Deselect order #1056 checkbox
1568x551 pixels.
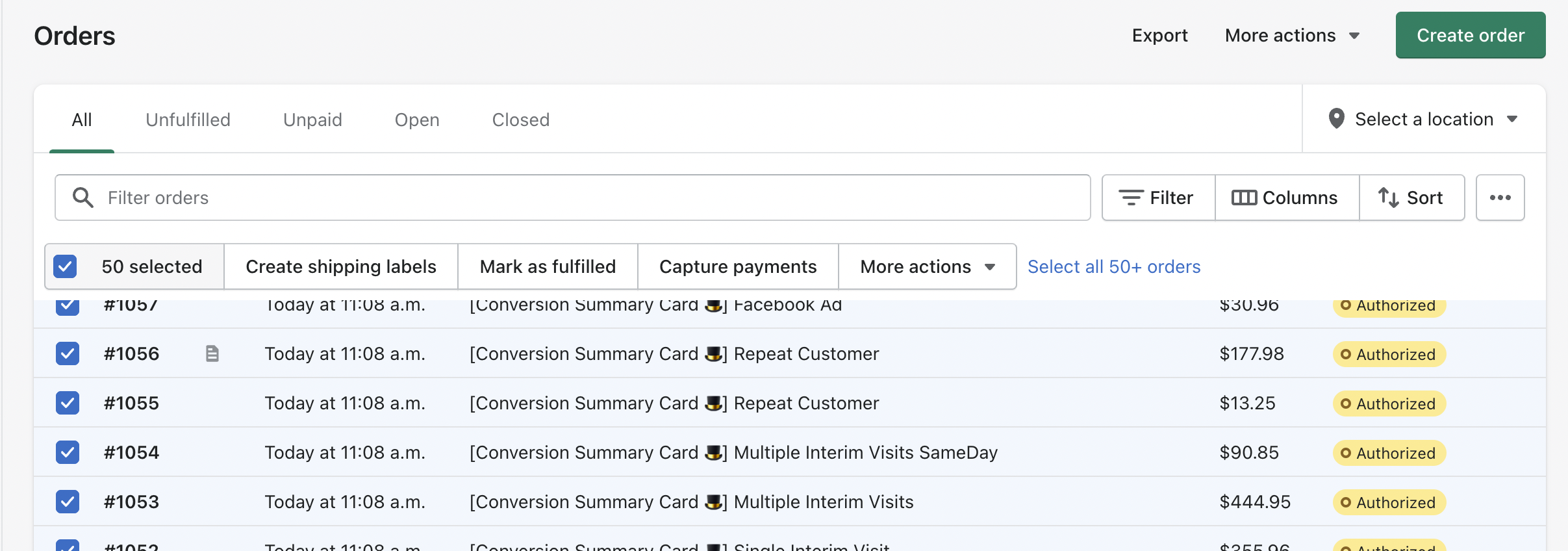pyautogui.click(x=68, y=353)
